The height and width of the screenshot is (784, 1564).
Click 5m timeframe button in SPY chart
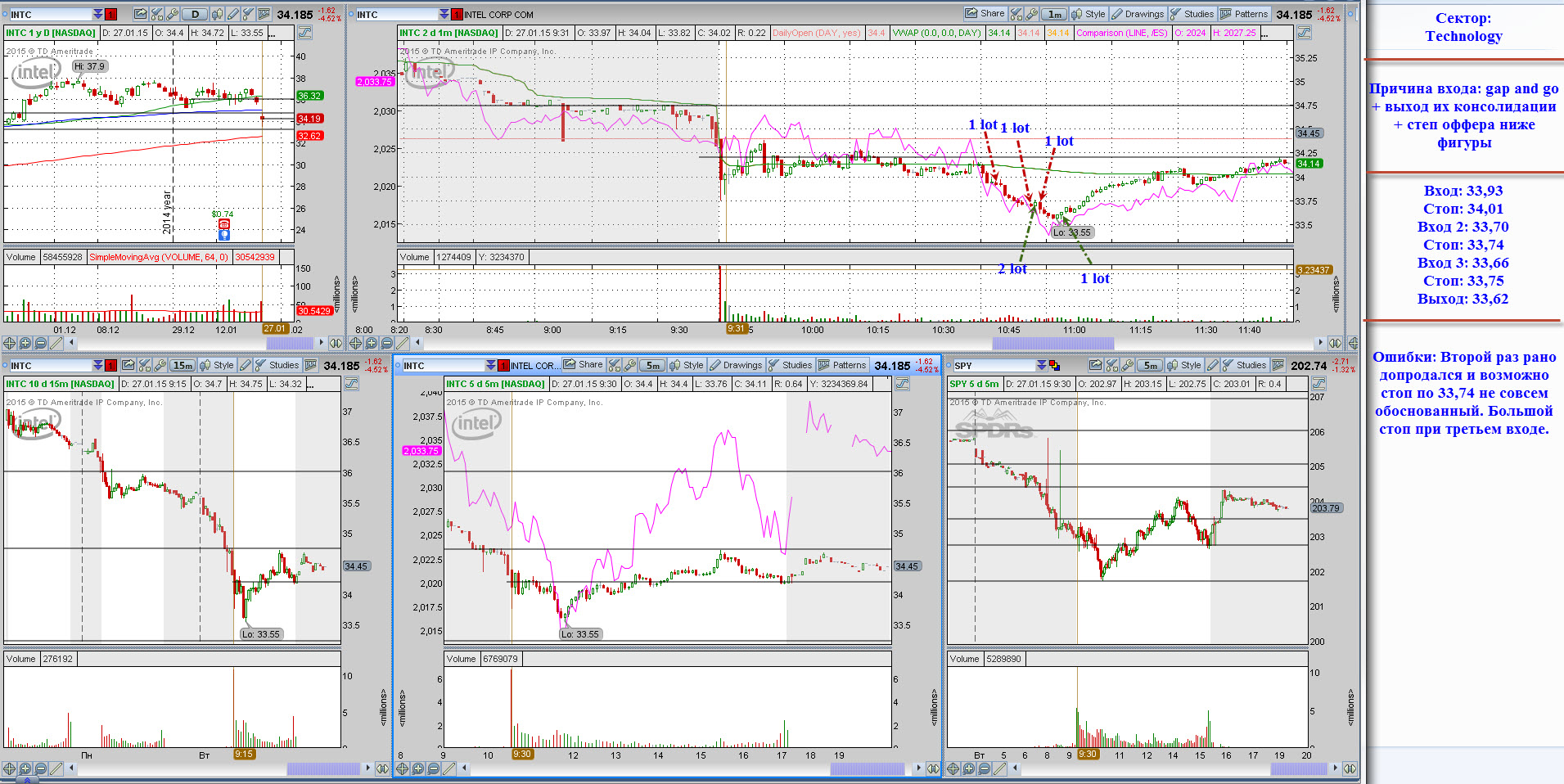coord(1151,365)
